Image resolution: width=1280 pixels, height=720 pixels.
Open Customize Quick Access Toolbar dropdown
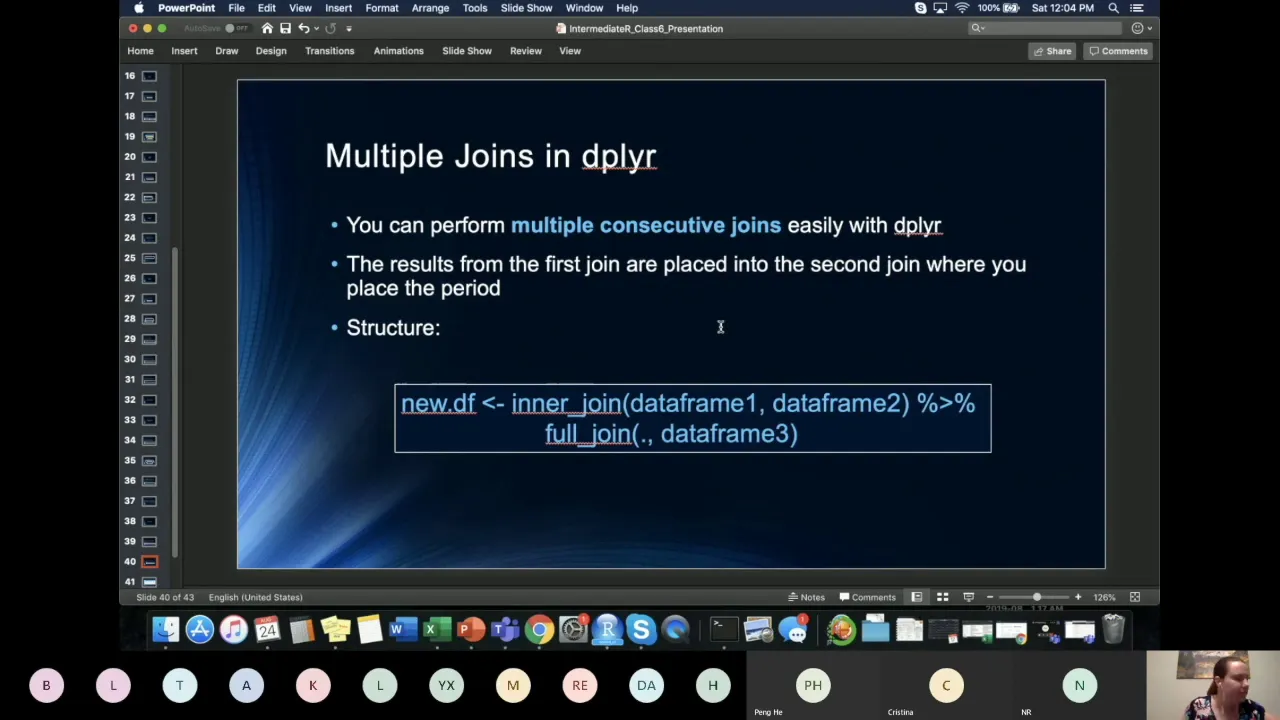[348, 28]
